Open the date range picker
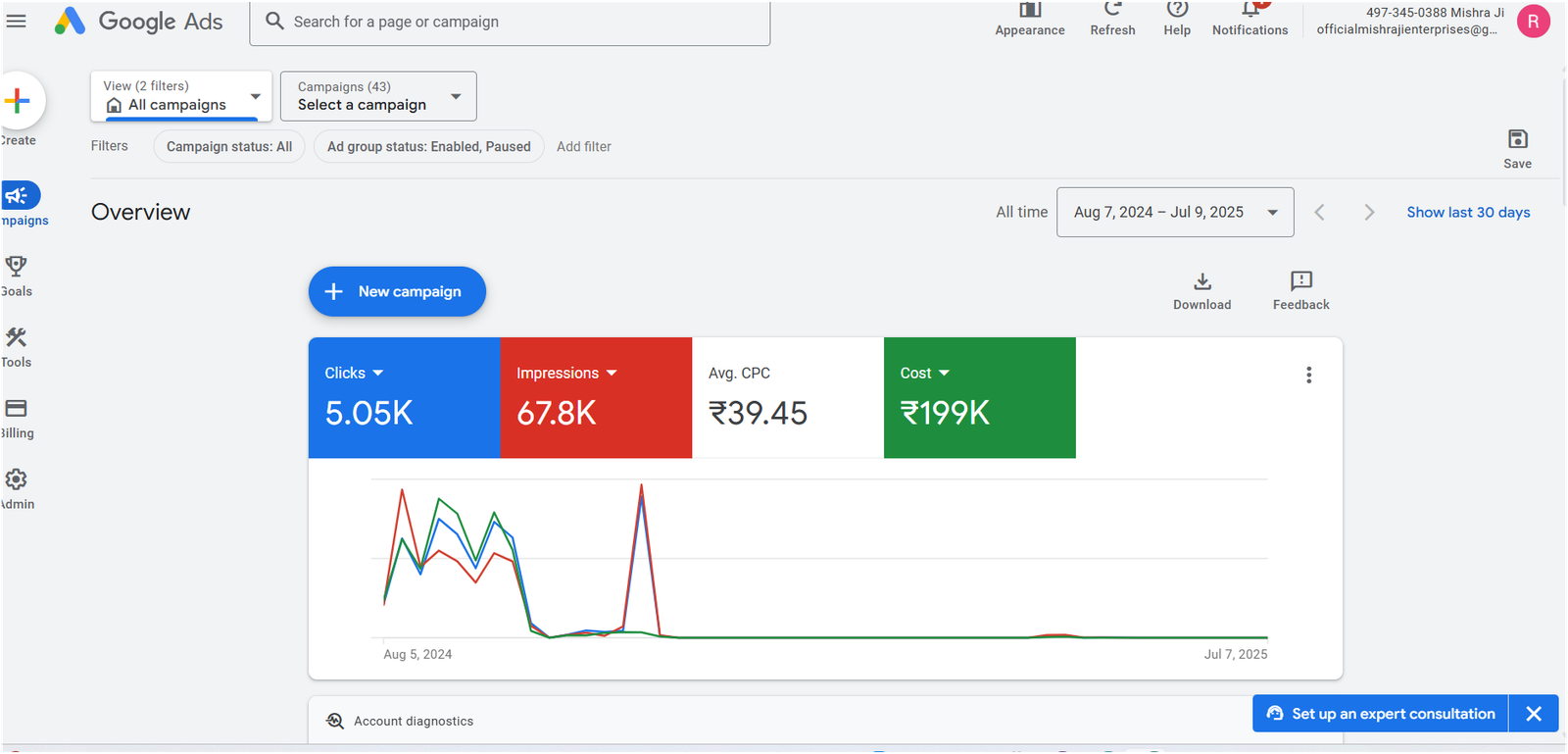 pyautogui.click(x=1175, y=212)
